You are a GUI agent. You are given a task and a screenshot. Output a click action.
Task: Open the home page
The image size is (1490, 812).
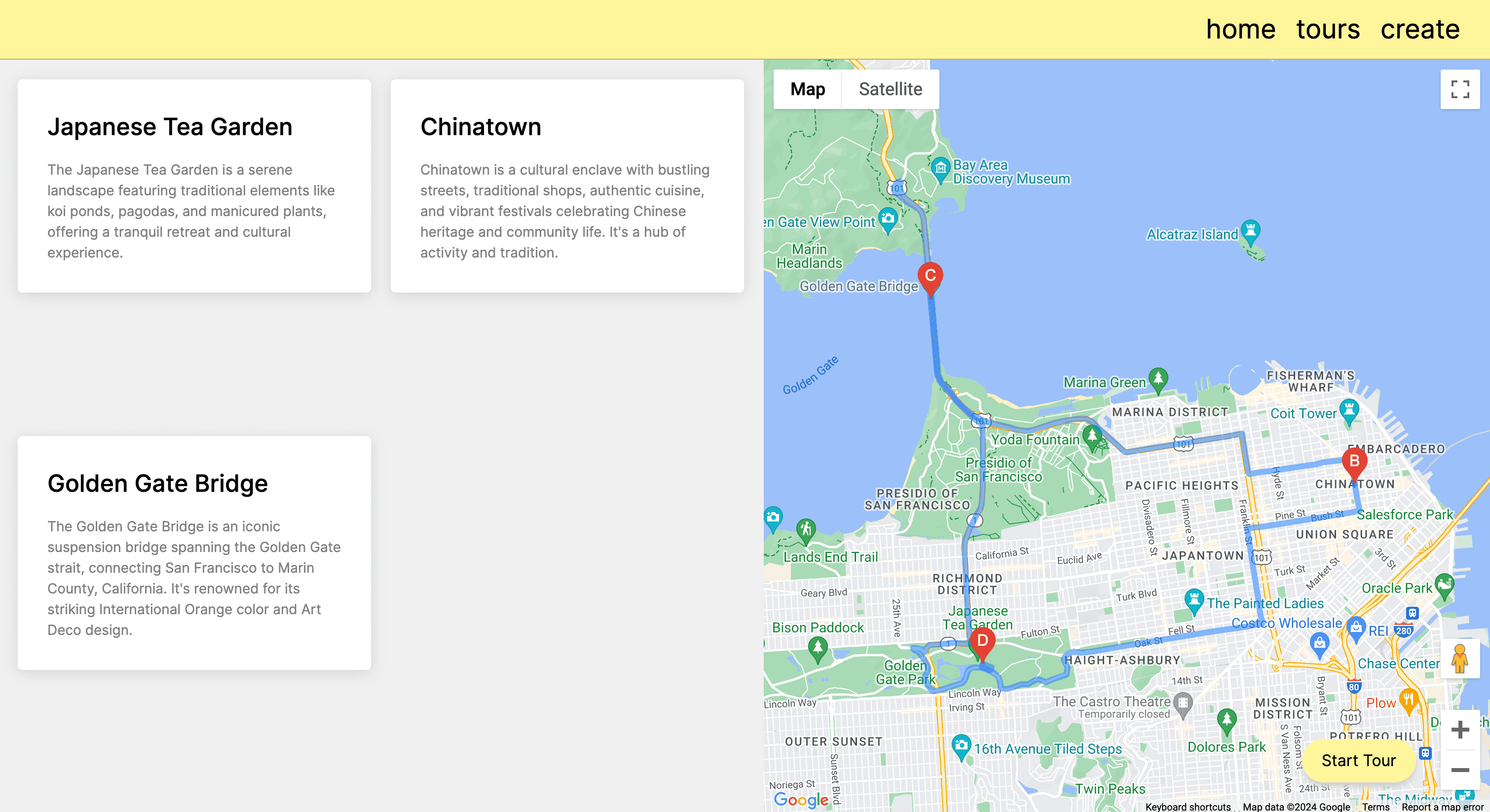[1240, 29]
